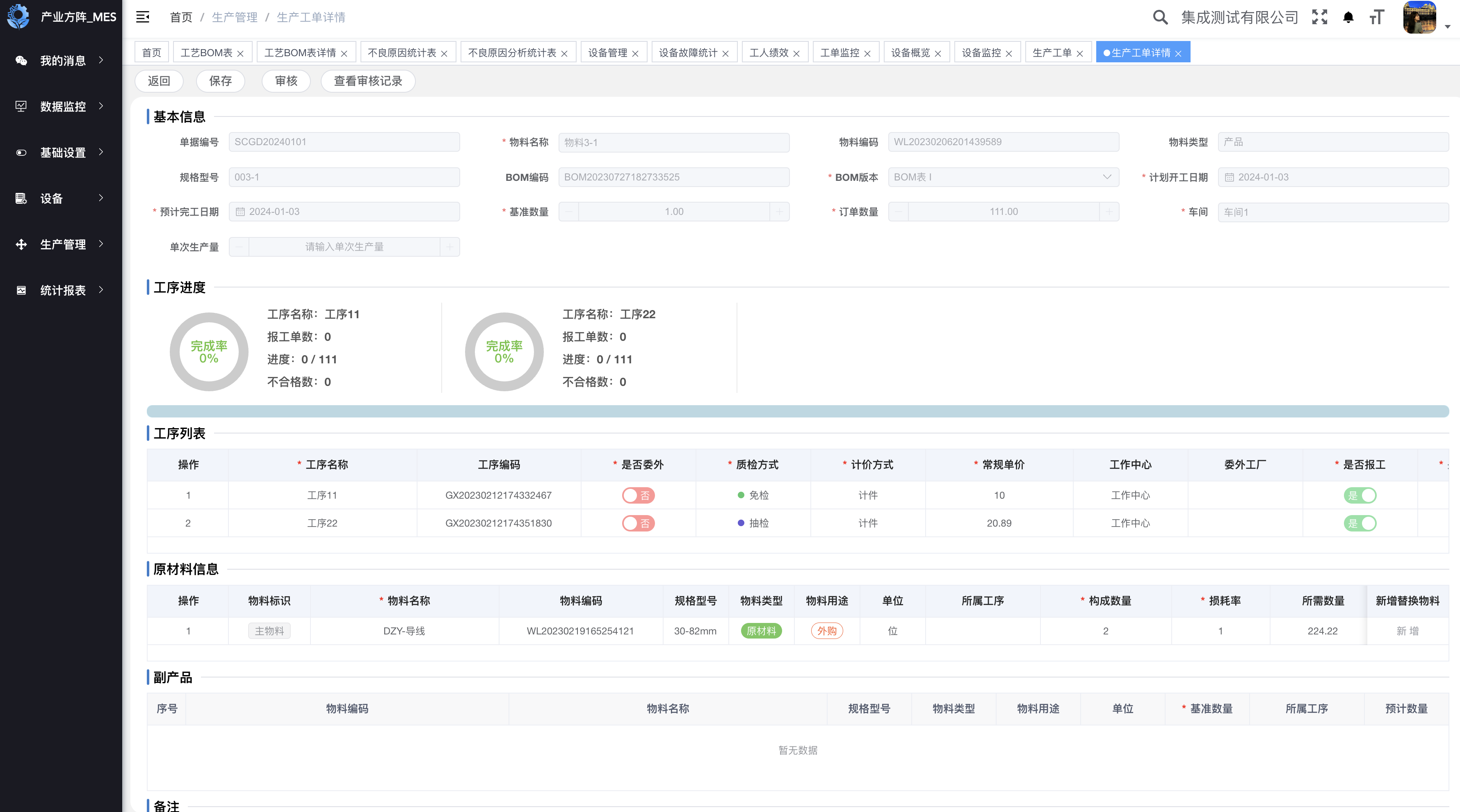Click 查看审核记录 button
This screenshot has height=812, width=1460.
[368, 81]
